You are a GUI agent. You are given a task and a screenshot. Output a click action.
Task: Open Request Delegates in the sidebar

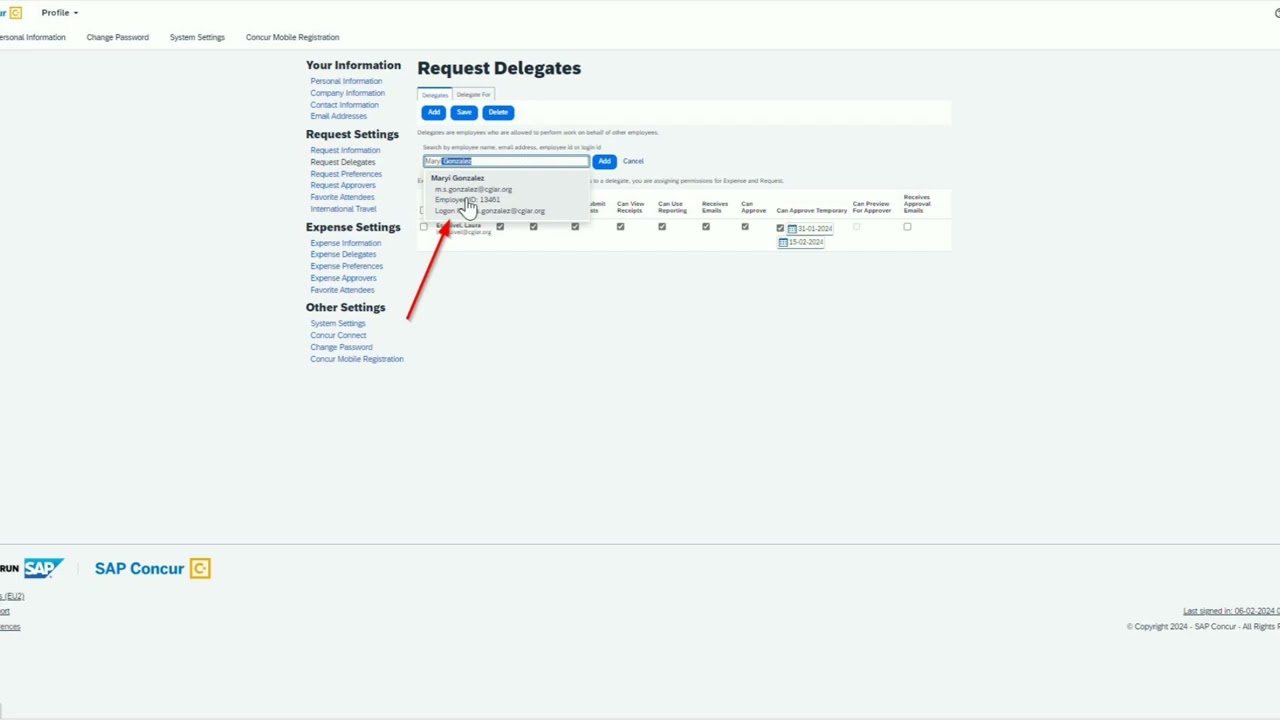coord(343,162)
